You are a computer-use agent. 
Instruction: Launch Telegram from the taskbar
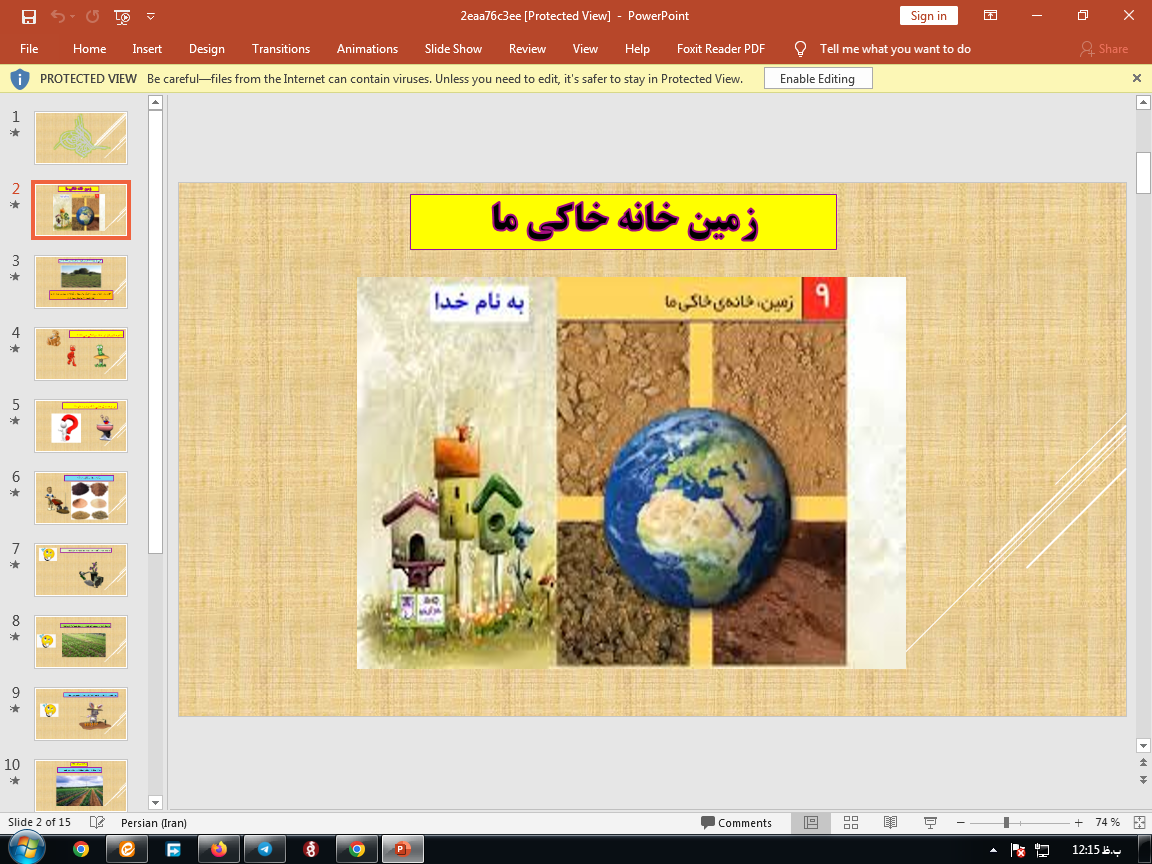(264, 848)
